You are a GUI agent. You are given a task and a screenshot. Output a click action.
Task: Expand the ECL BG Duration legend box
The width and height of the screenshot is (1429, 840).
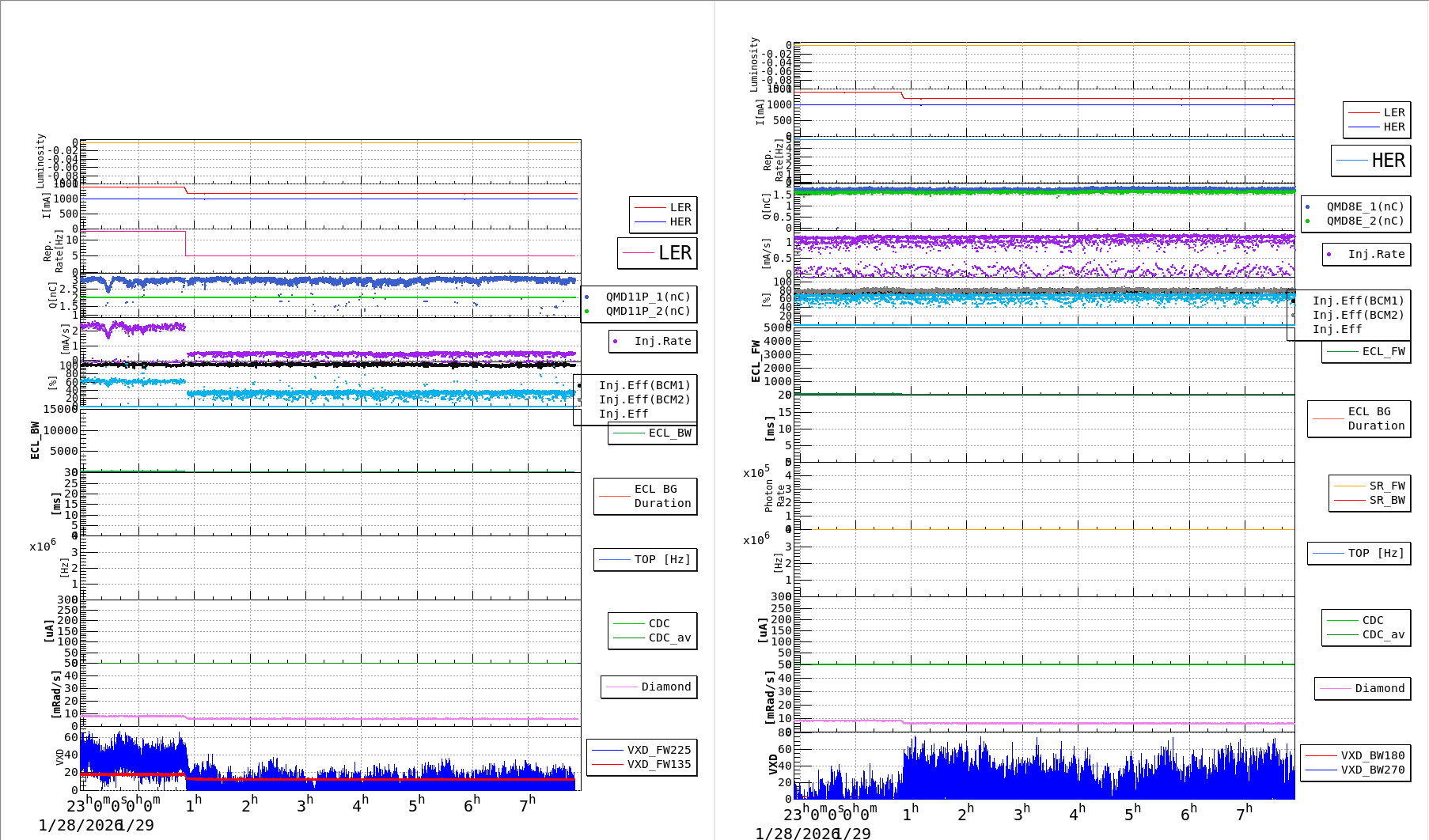coord(645,496)
